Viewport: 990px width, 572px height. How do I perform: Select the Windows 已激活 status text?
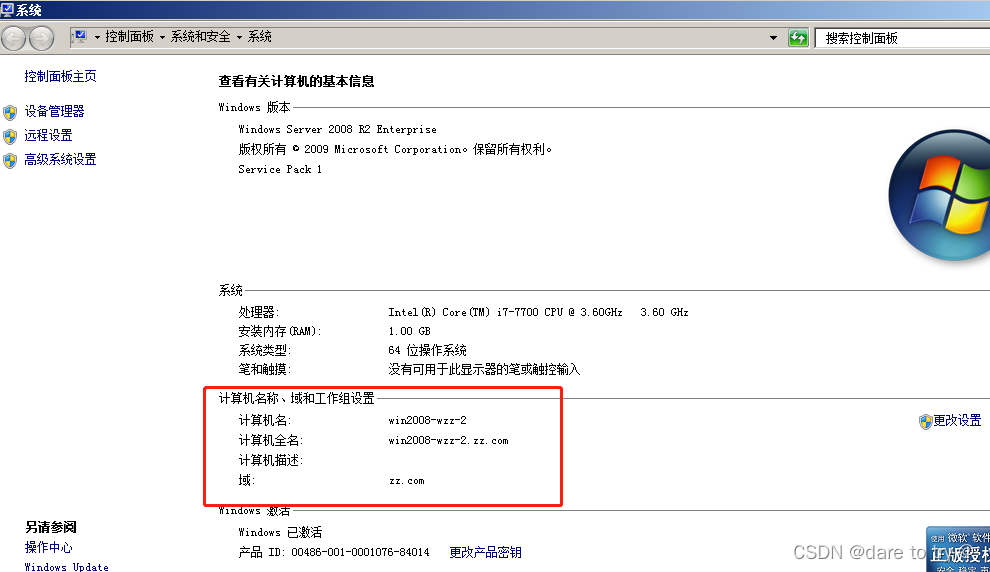(280, 532)
